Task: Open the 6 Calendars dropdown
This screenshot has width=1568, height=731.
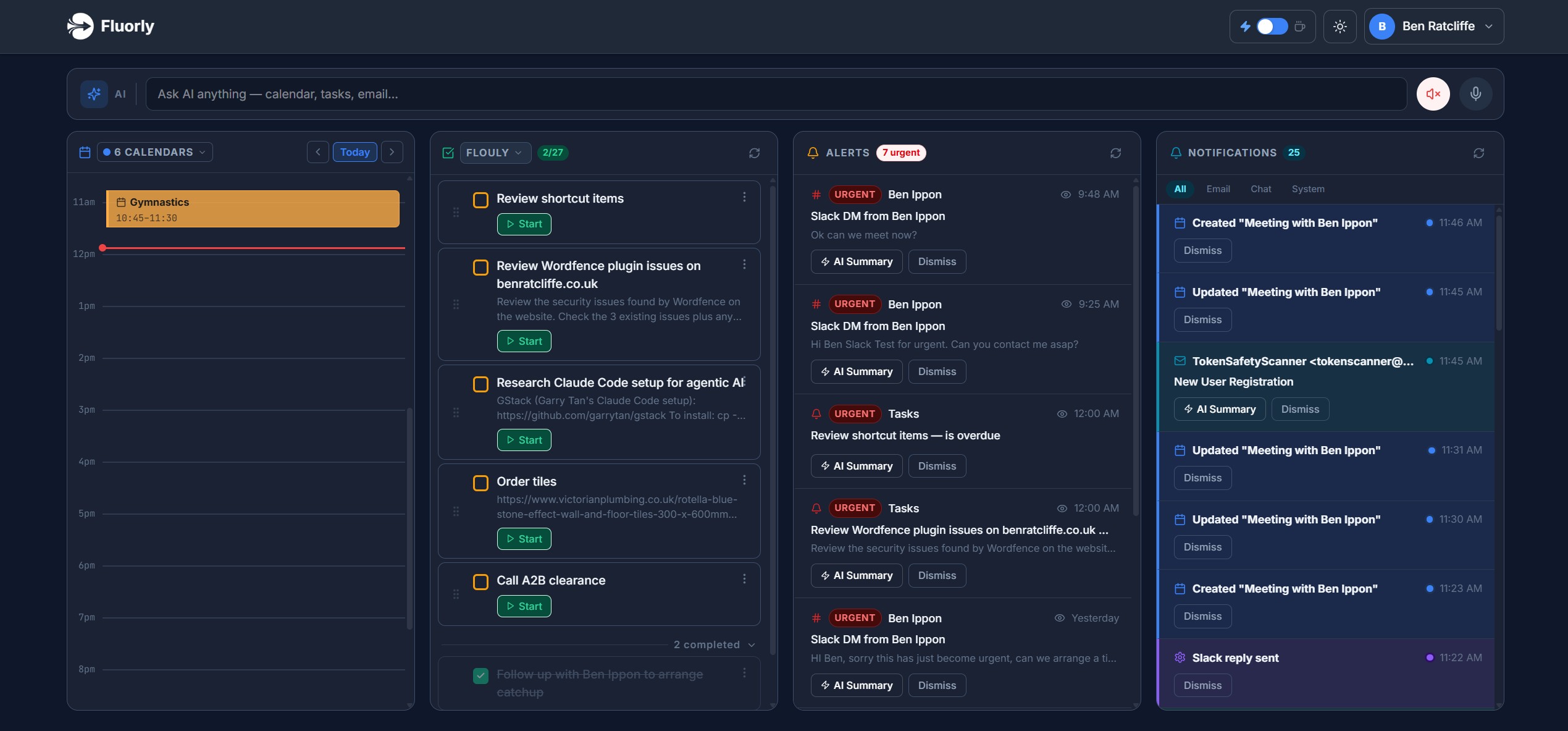Action: [155, 152]
